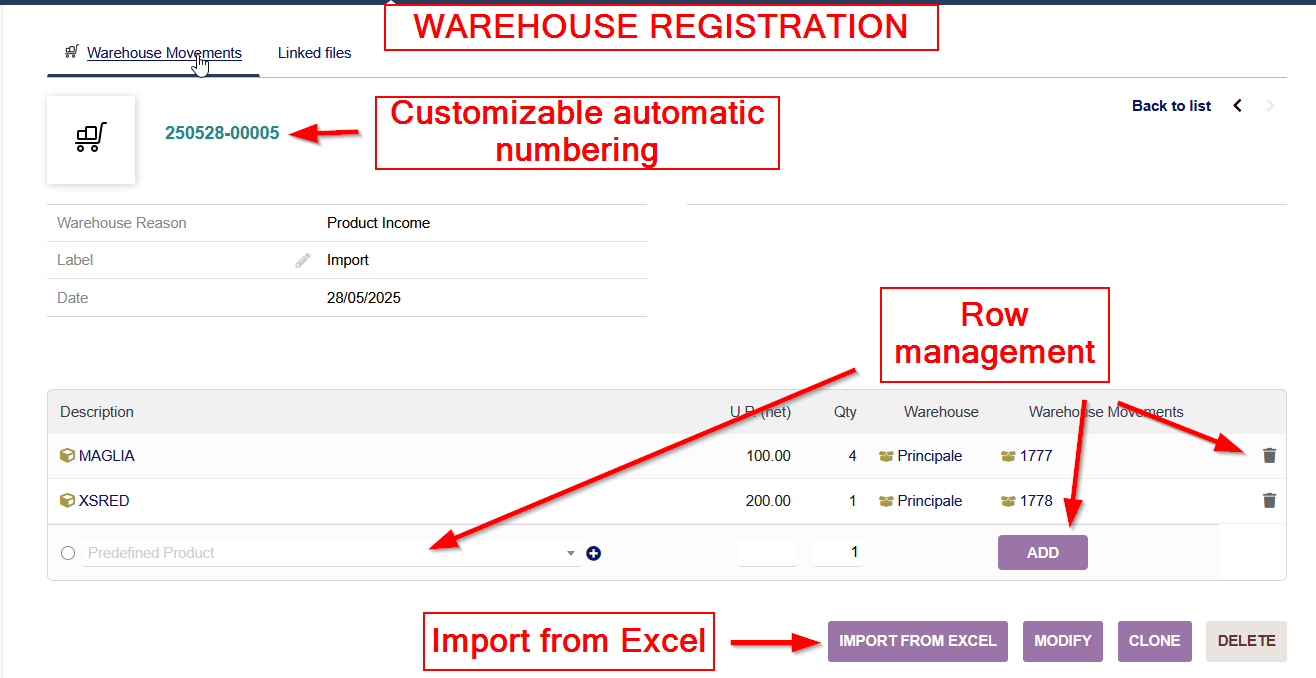This screenshot has width=1316, height=678.
Task: Click the DELETE button
Action: tap(1247, 641)
